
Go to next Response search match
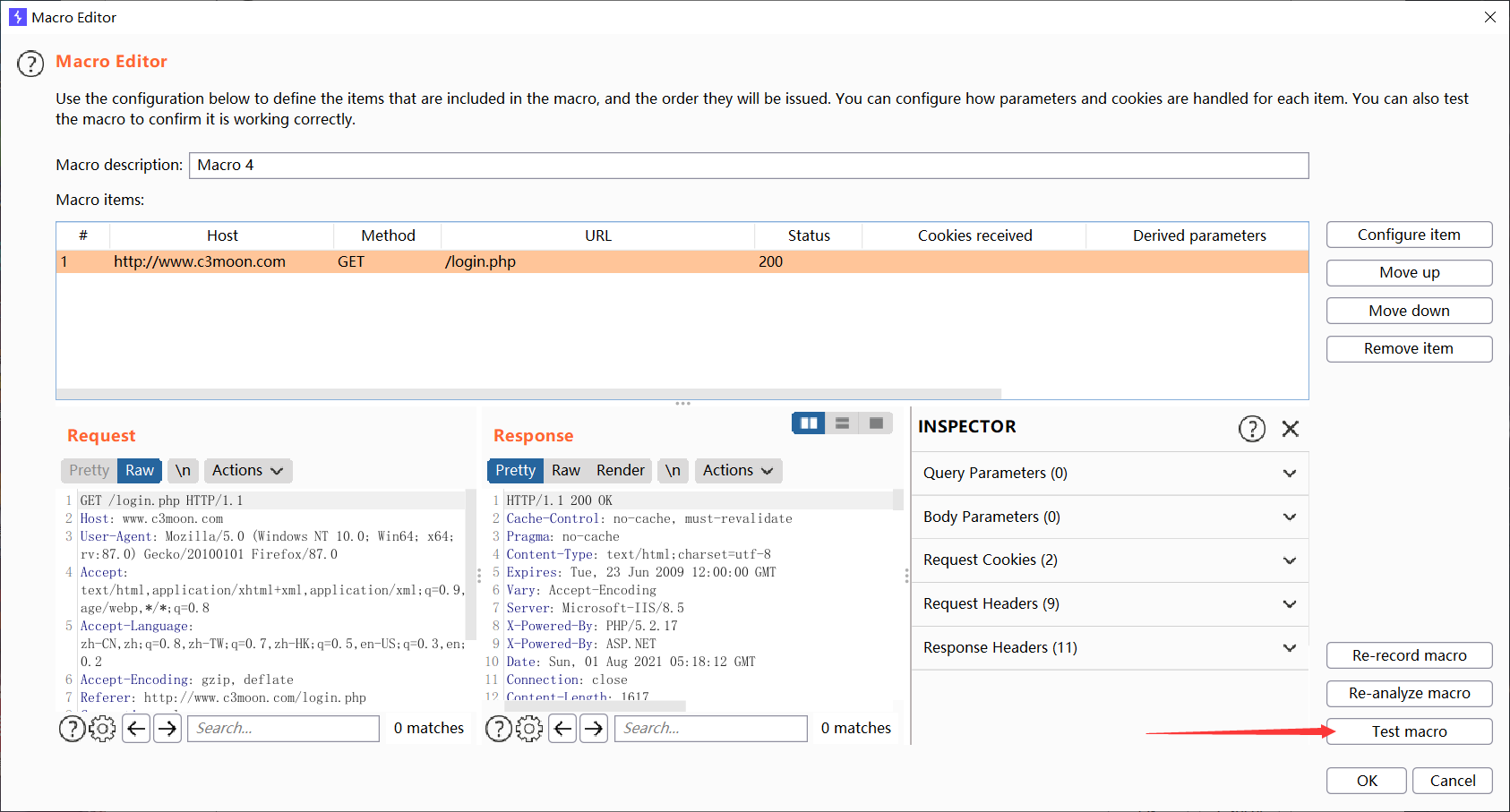(594, 729)
